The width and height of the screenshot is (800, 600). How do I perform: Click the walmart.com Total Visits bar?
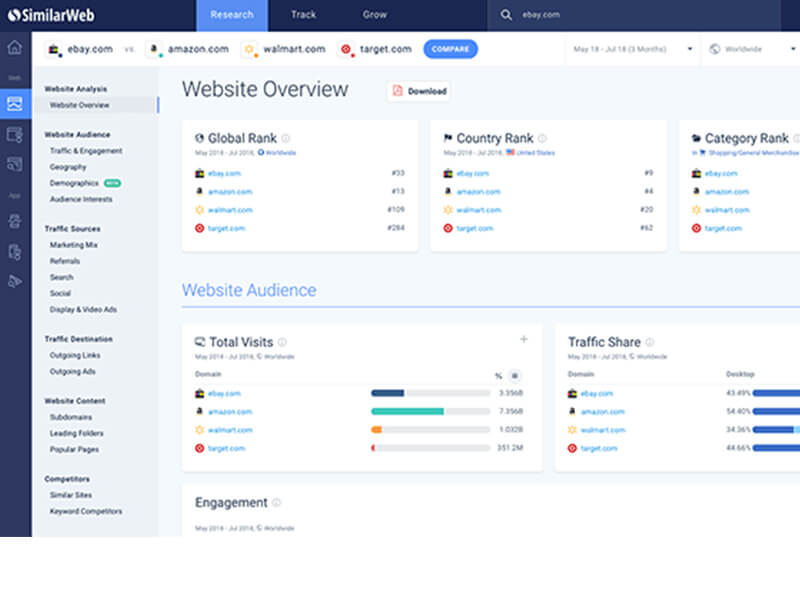click(431, 430)
